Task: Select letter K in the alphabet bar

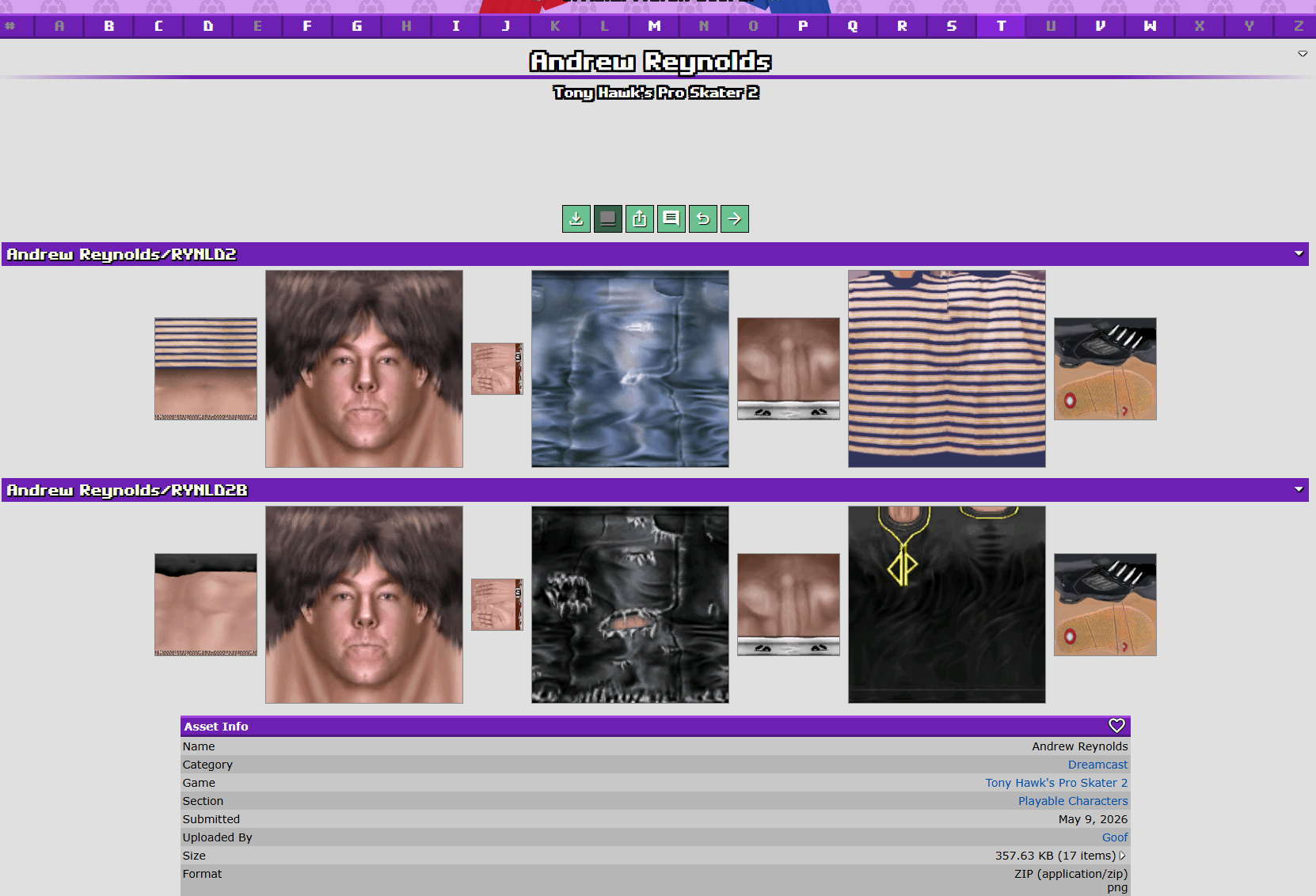Action: click(x=555, y=26)
